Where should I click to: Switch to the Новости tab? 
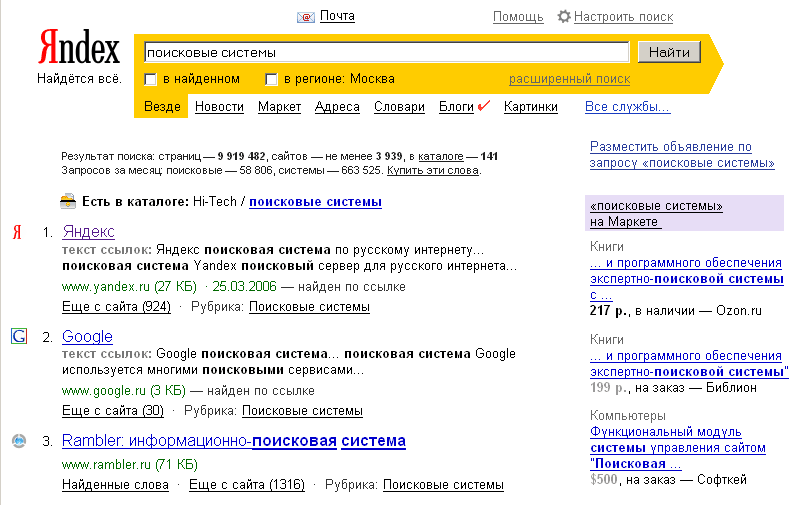coord(219,107)
